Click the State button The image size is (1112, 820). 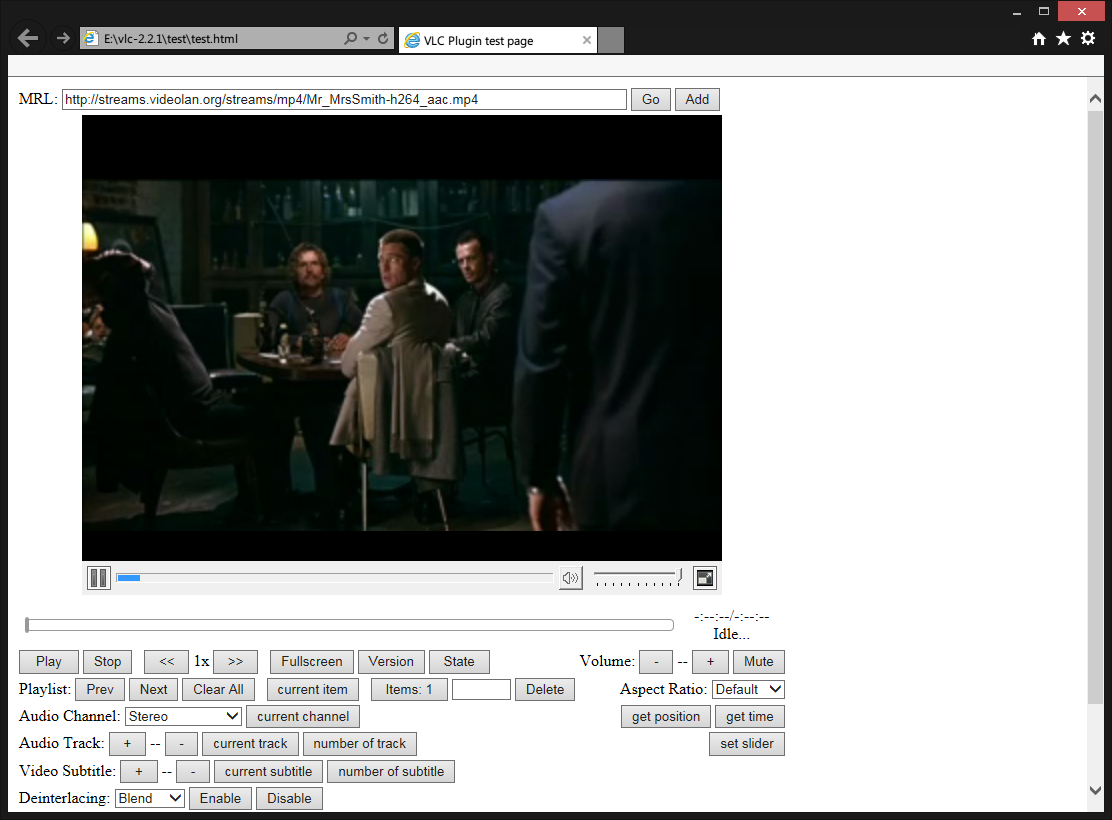coord(459,662)
